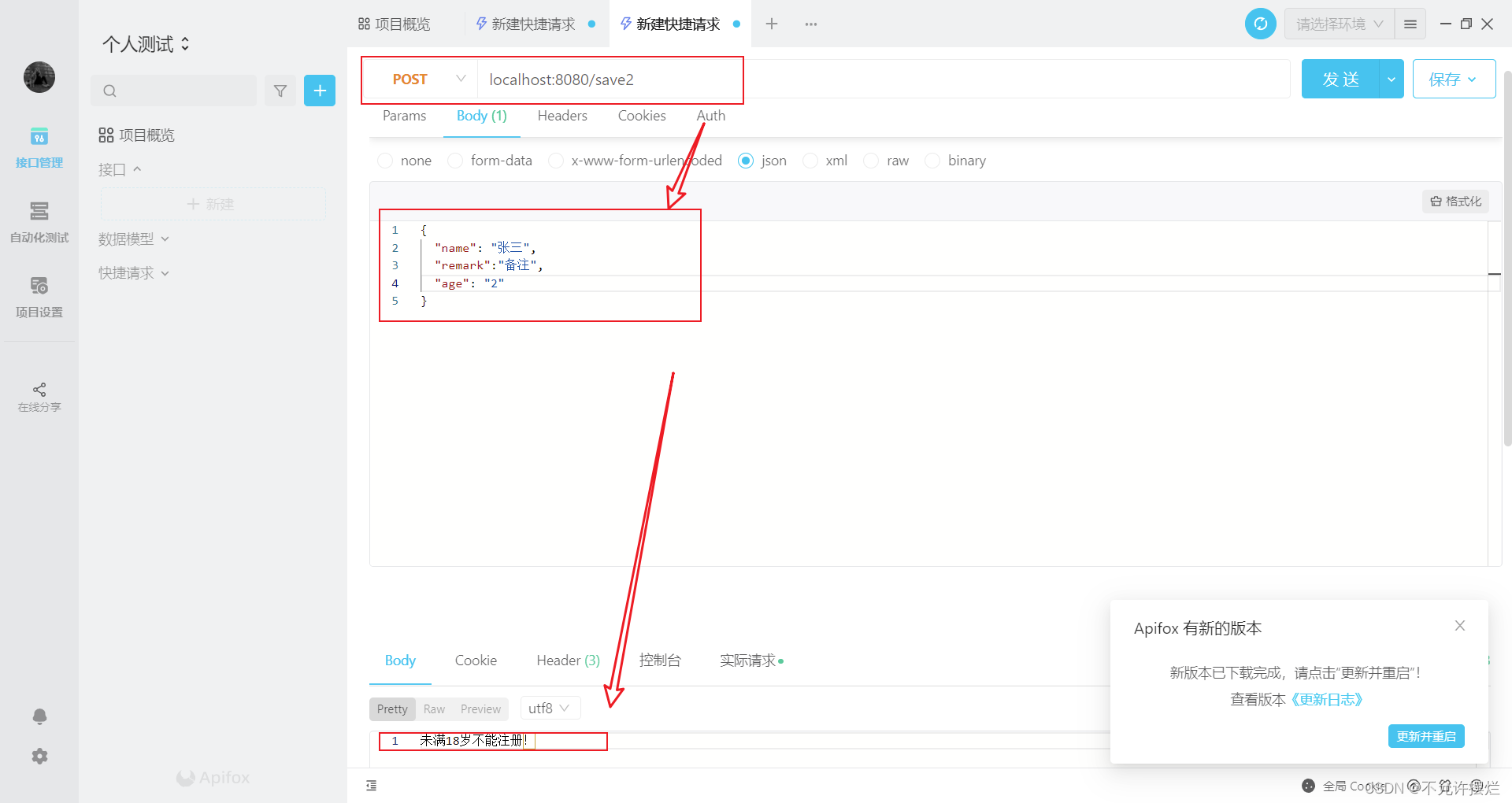
Task: Open the utf8 encoding dropdown
Action: pyautogui.click(x=549, y=708)
